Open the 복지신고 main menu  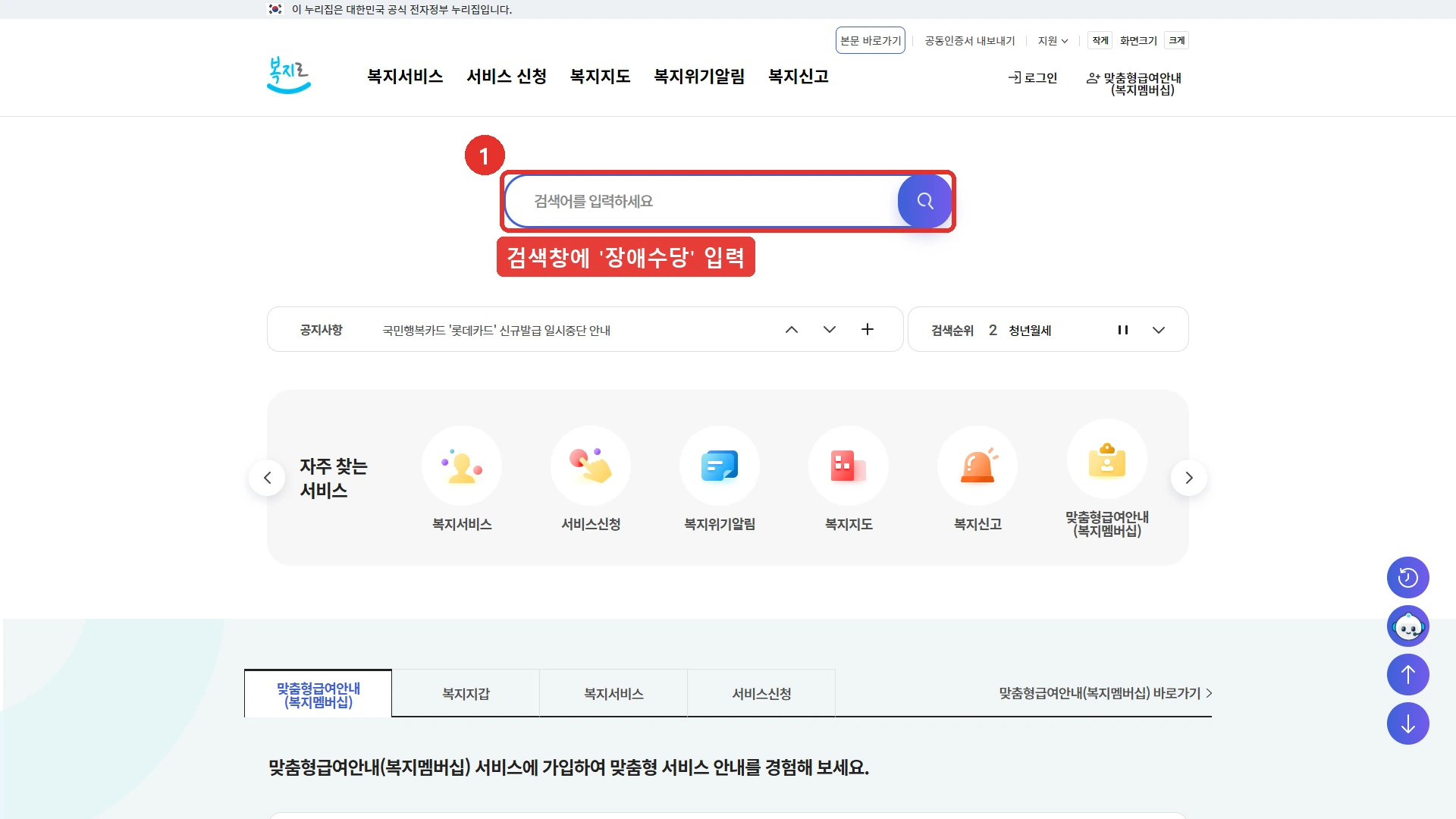tap(799, 77)
